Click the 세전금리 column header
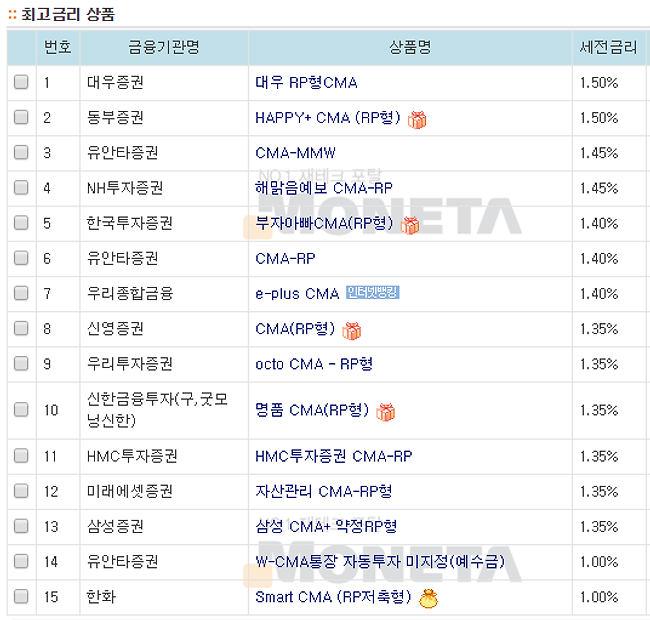 [608, 47]
